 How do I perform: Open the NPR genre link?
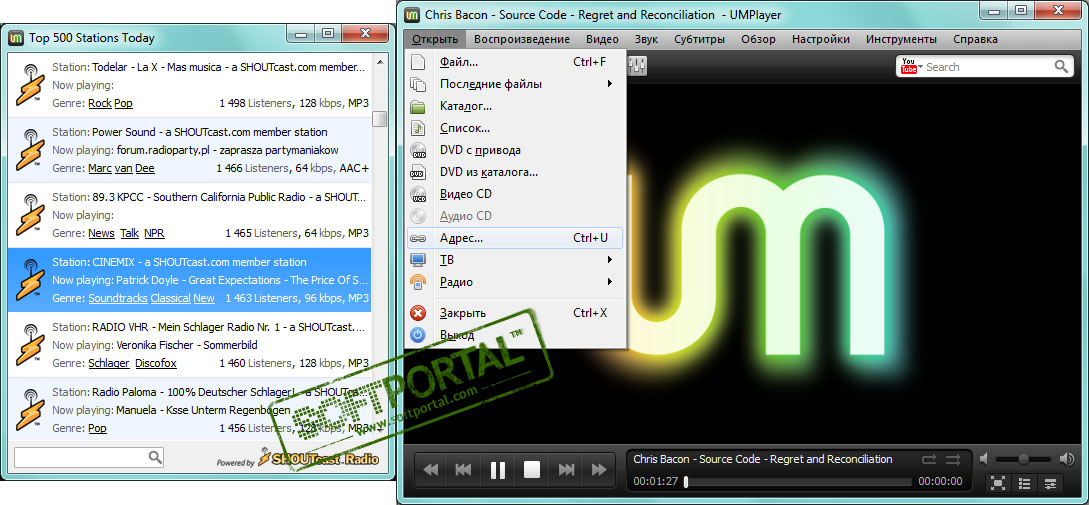pos(154,233)
